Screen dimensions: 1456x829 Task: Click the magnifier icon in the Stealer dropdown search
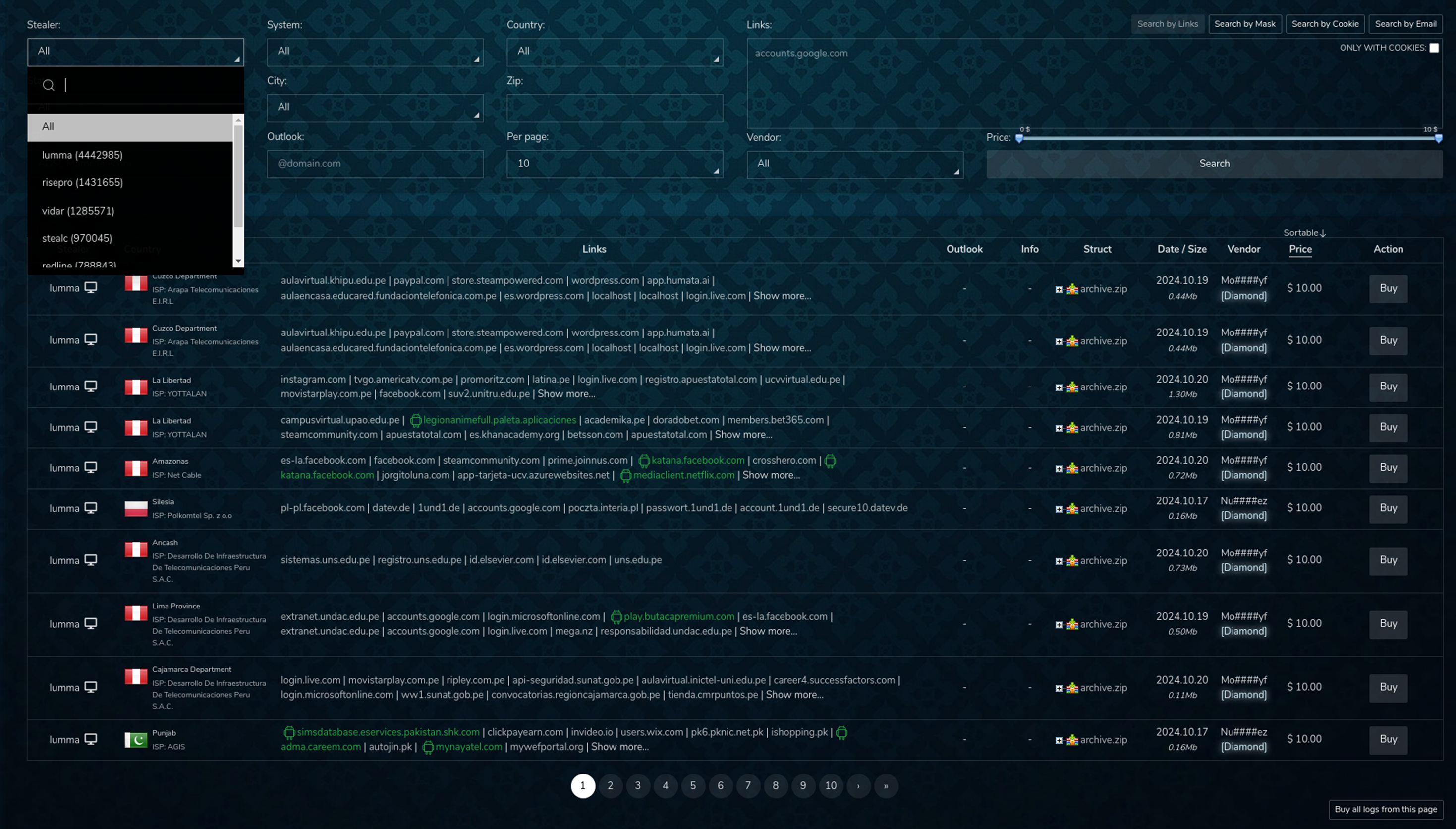coord(49,85)
